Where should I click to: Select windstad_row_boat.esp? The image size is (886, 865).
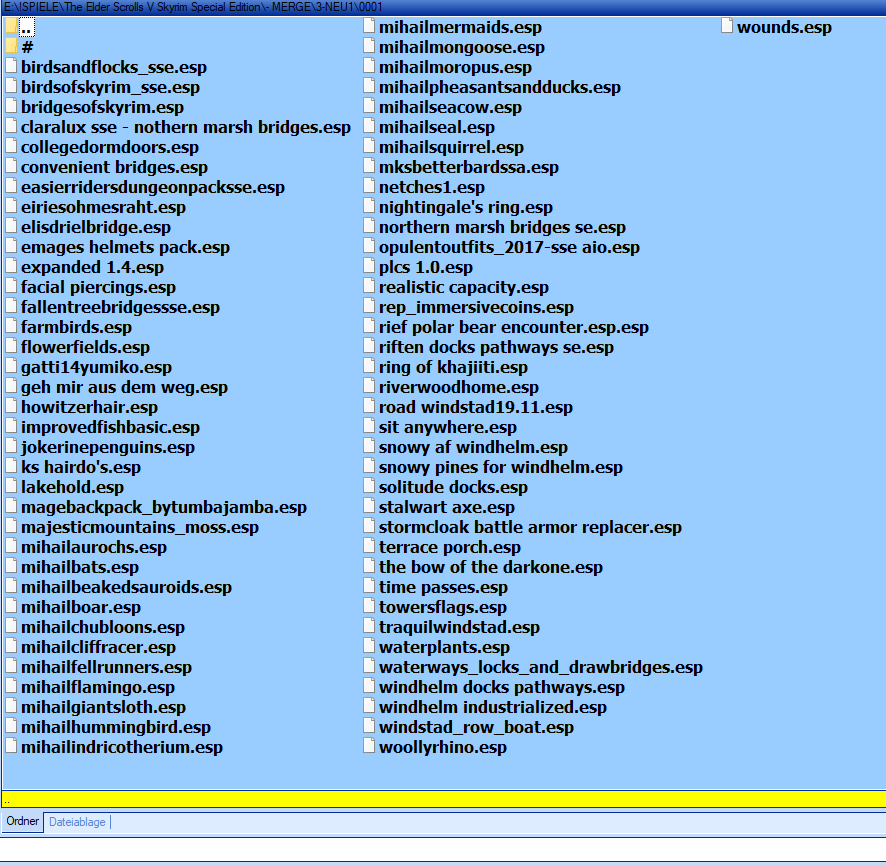[476, 727]
